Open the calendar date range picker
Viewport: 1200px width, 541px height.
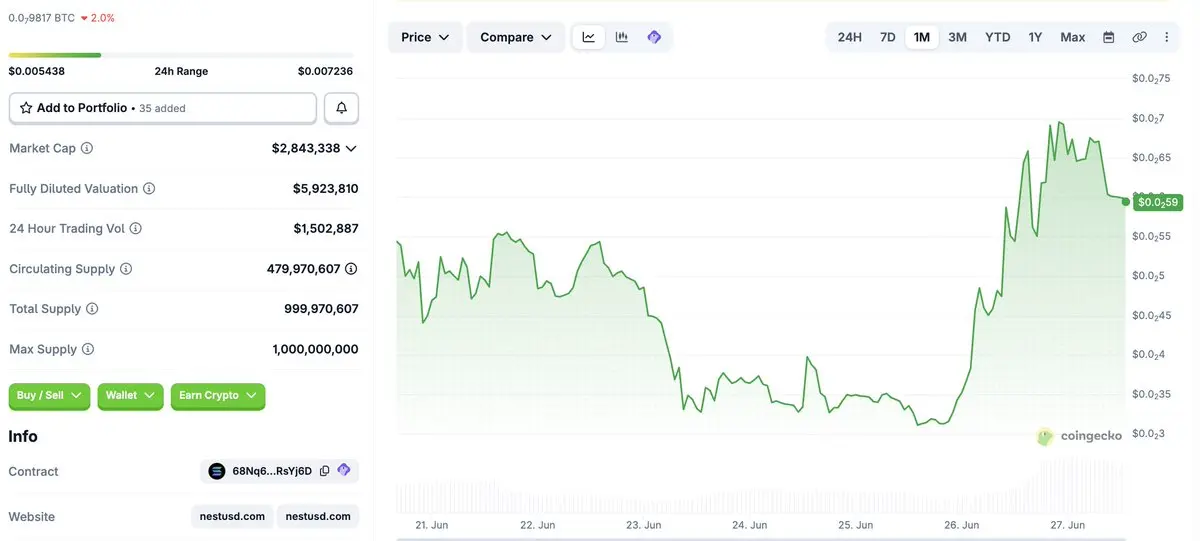[x=1108, y=37]
